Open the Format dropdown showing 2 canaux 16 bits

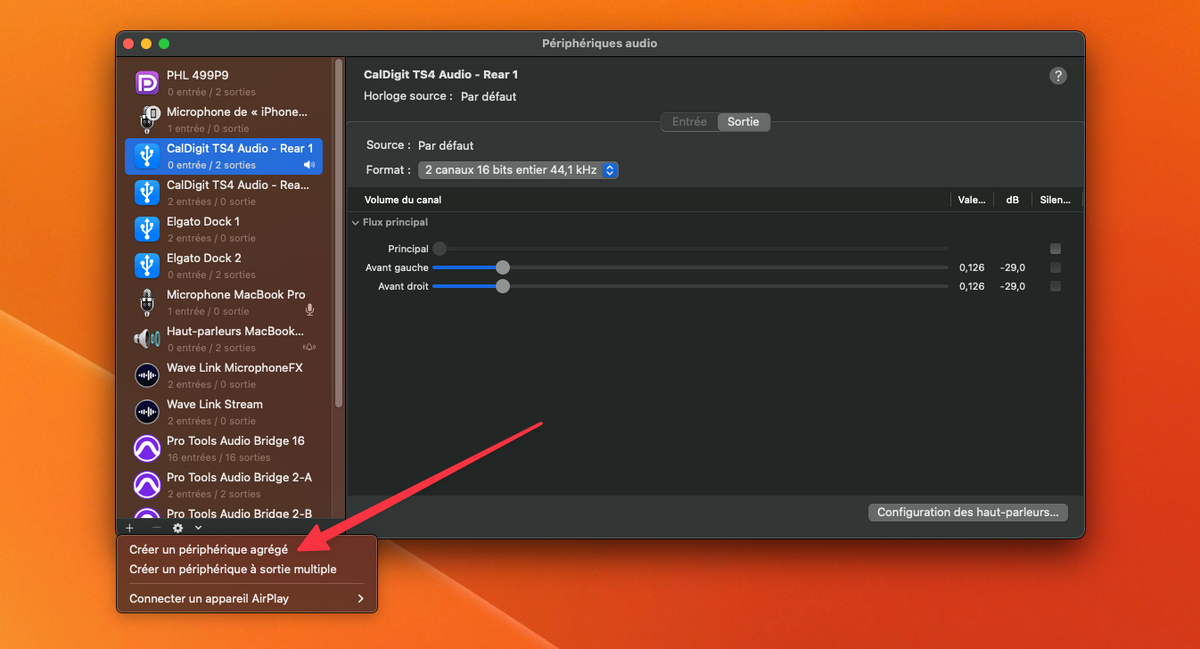(518, 170)
